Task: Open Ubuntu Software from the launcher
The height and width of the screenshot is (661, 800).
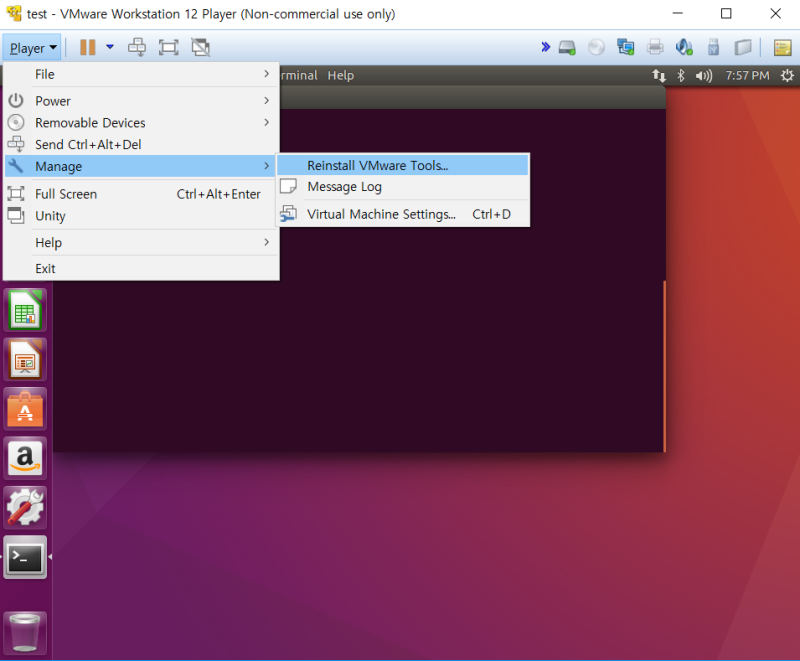Action: [x=25, y=409]
